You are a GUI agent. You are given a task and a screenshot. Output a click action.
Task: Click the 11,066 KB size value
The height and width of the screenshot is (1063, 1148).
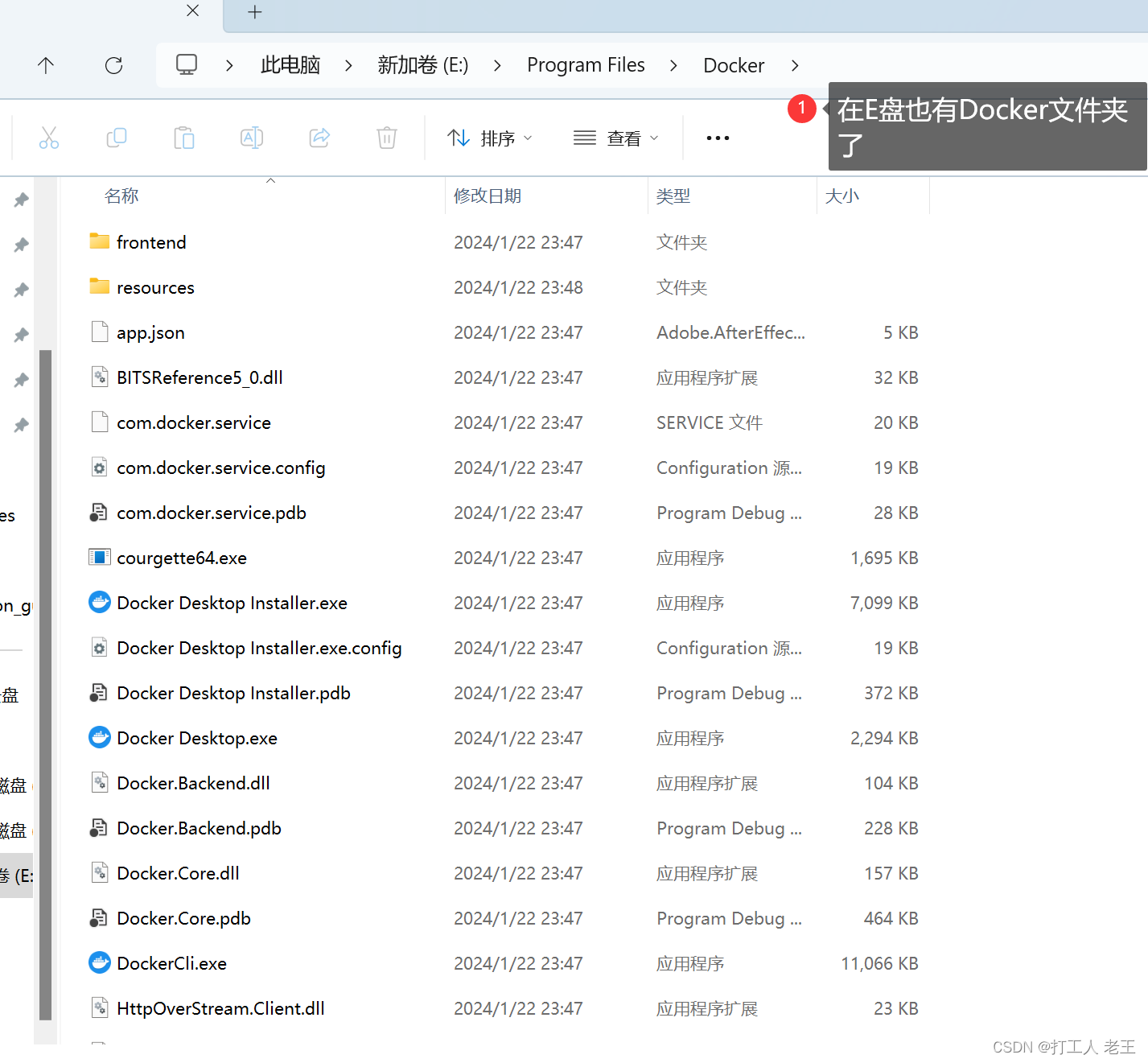pyautogui.click(x=879, y=963)
